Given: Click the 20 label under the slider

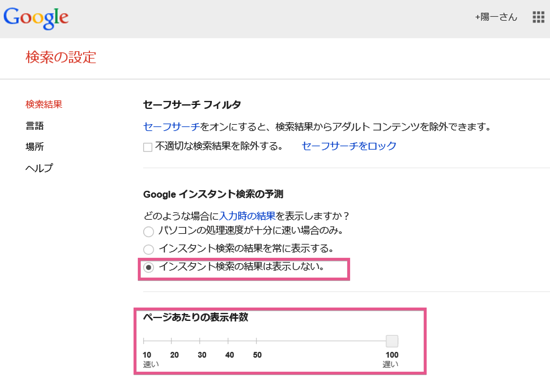Looking at the screenshot, I should (x=174, y=355).
